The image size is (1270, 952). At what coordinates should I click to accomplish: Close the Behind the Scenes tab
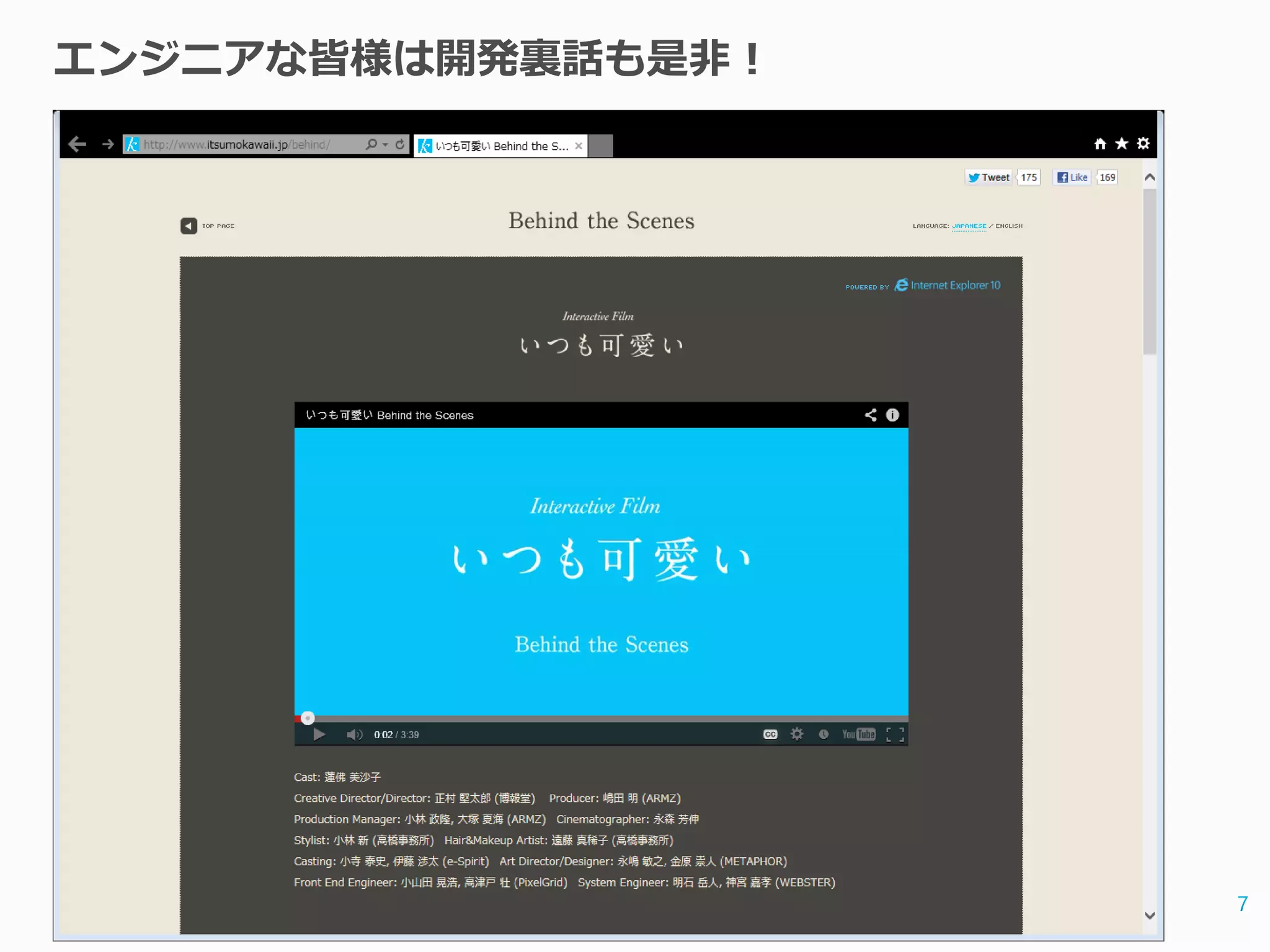[x=579, y=146]
